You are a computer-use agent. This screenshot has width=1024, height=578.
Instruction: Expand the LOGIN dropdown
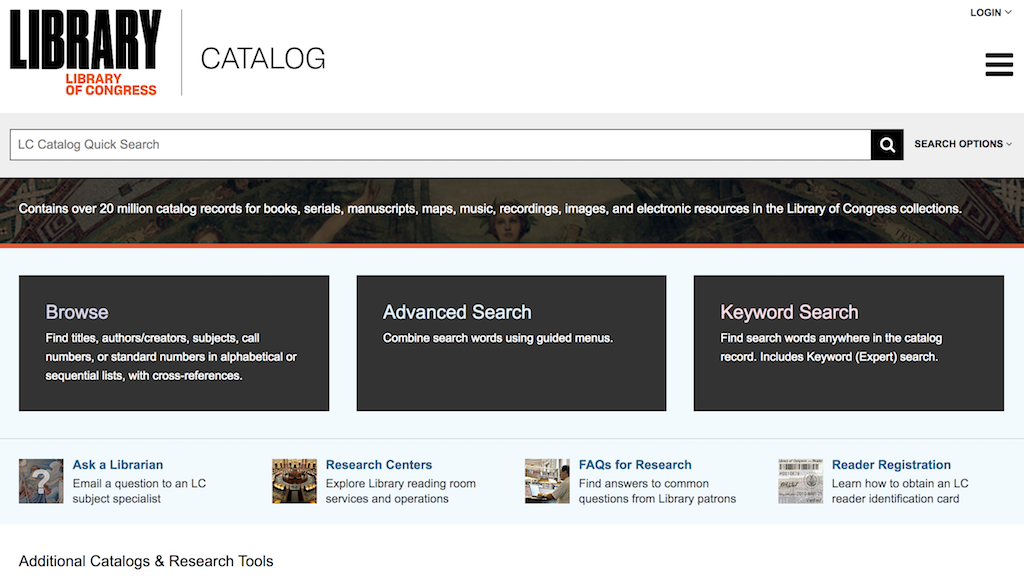988,12
